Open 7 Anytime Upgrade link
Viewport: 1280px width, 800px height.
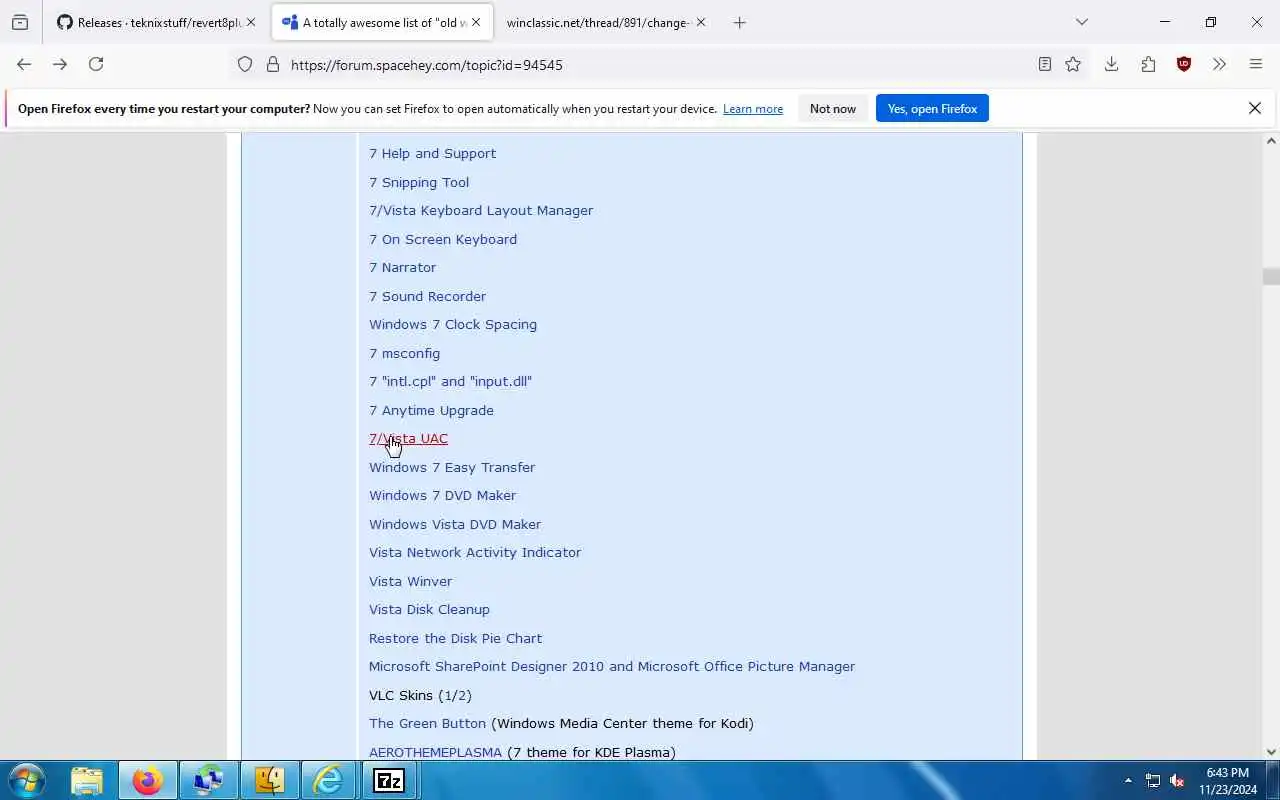tap(431, 410)
